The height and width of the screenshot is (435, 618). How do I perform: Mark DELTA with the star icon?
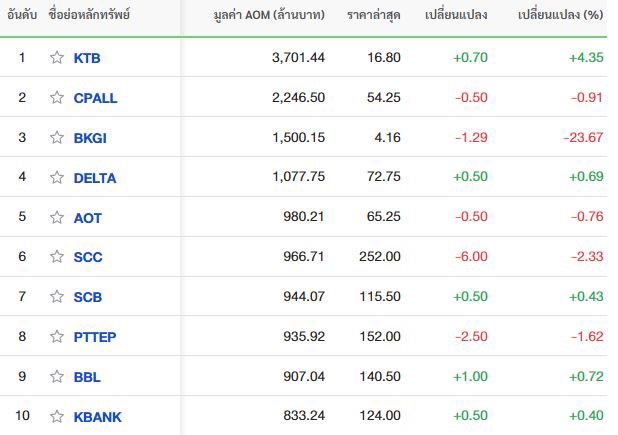click(x=57, y=177)
